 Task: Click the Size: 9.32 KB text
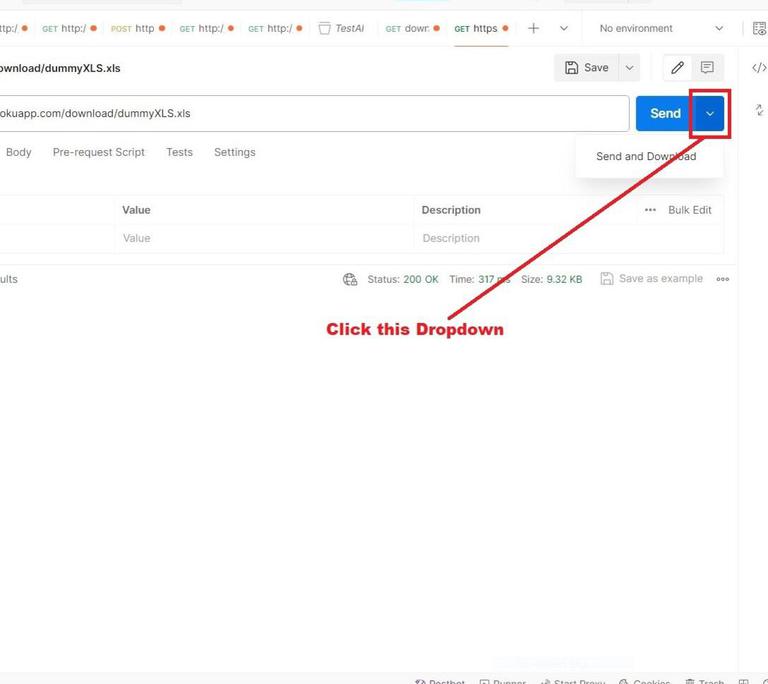coord(552,279)
